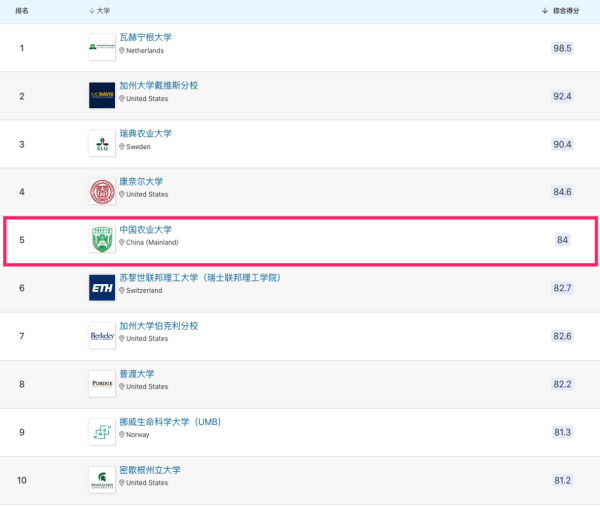
Task: Click the 排名 column header
Action: click(22, 11)
